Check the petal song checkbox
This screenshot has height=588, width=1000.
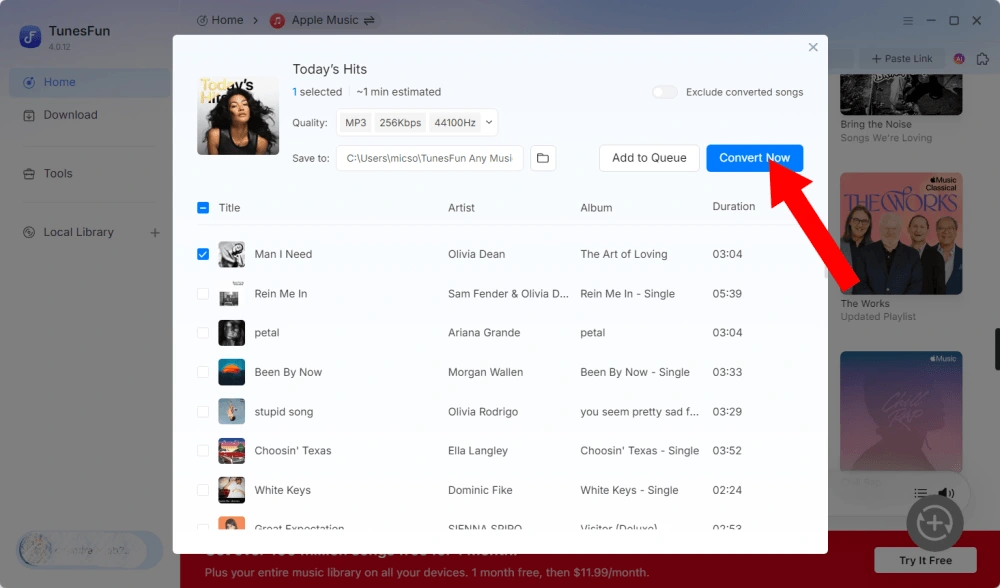(x=203, y=332)
